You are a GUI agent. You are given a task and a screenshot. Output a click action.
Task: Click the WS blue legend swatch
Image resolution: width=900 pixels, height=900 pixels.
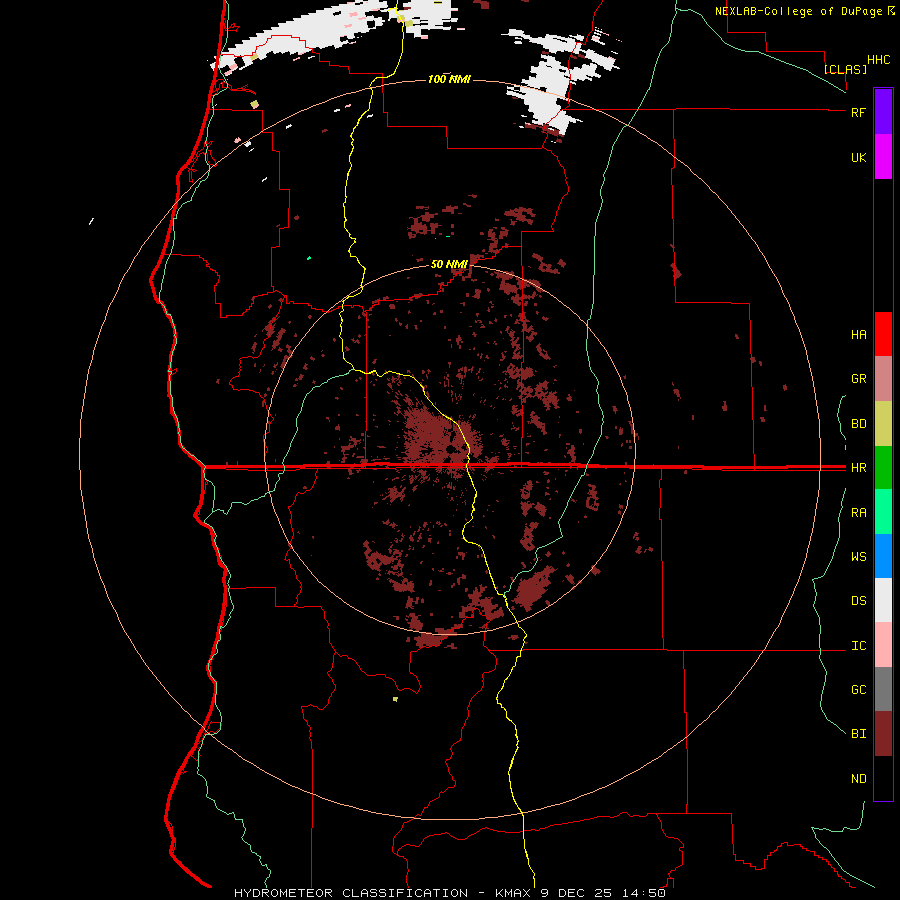tap(883, 556)
